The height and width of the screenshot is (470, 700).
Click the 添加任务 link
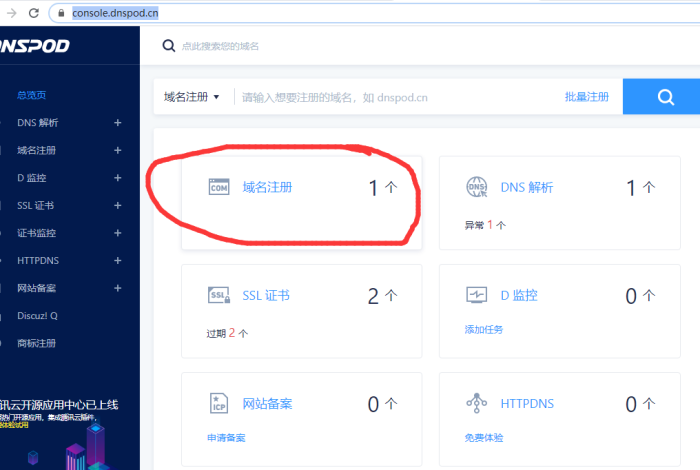point(484,329)
